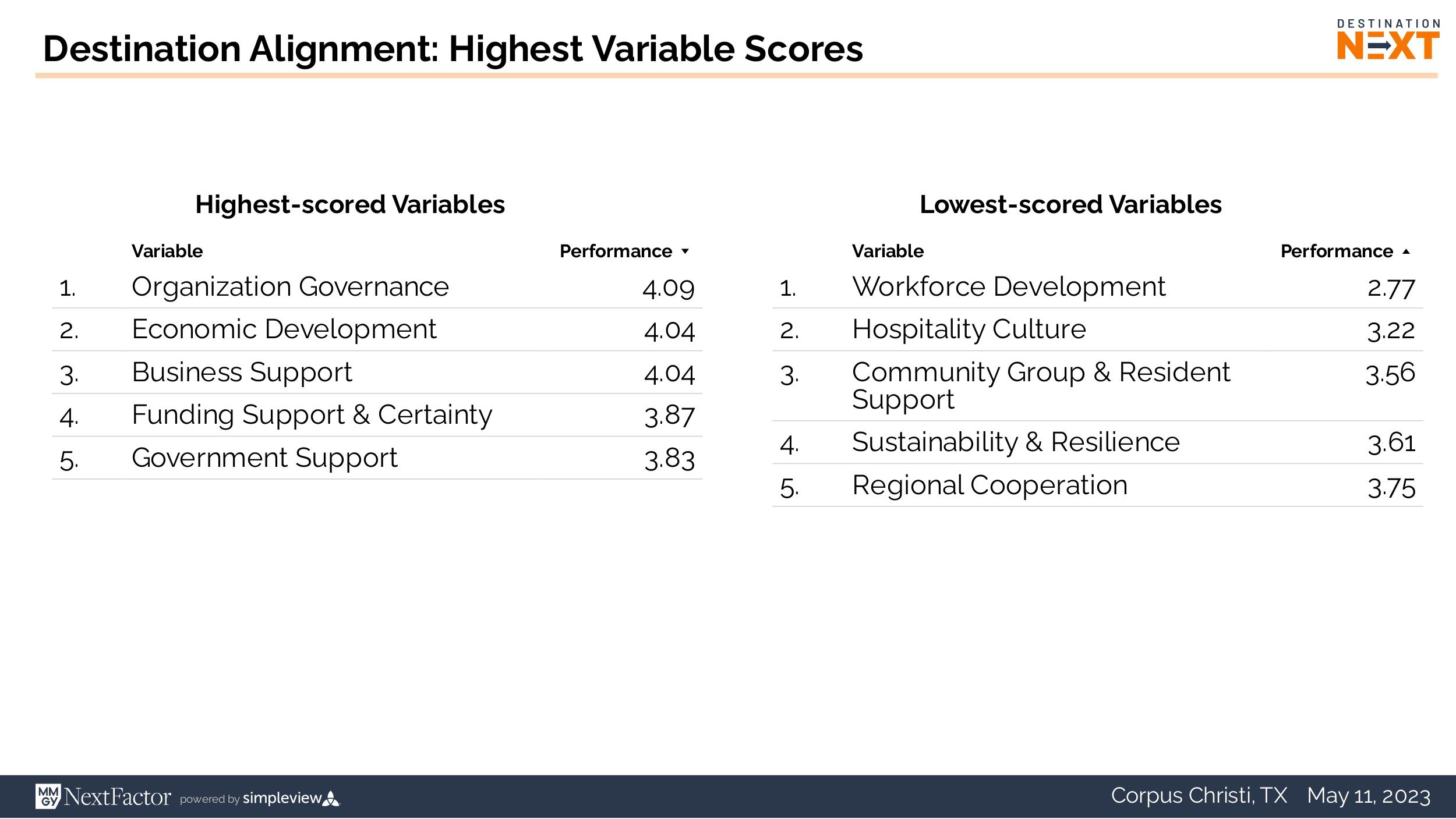Click Variable column header in Highest-scored table

point(167,251)
